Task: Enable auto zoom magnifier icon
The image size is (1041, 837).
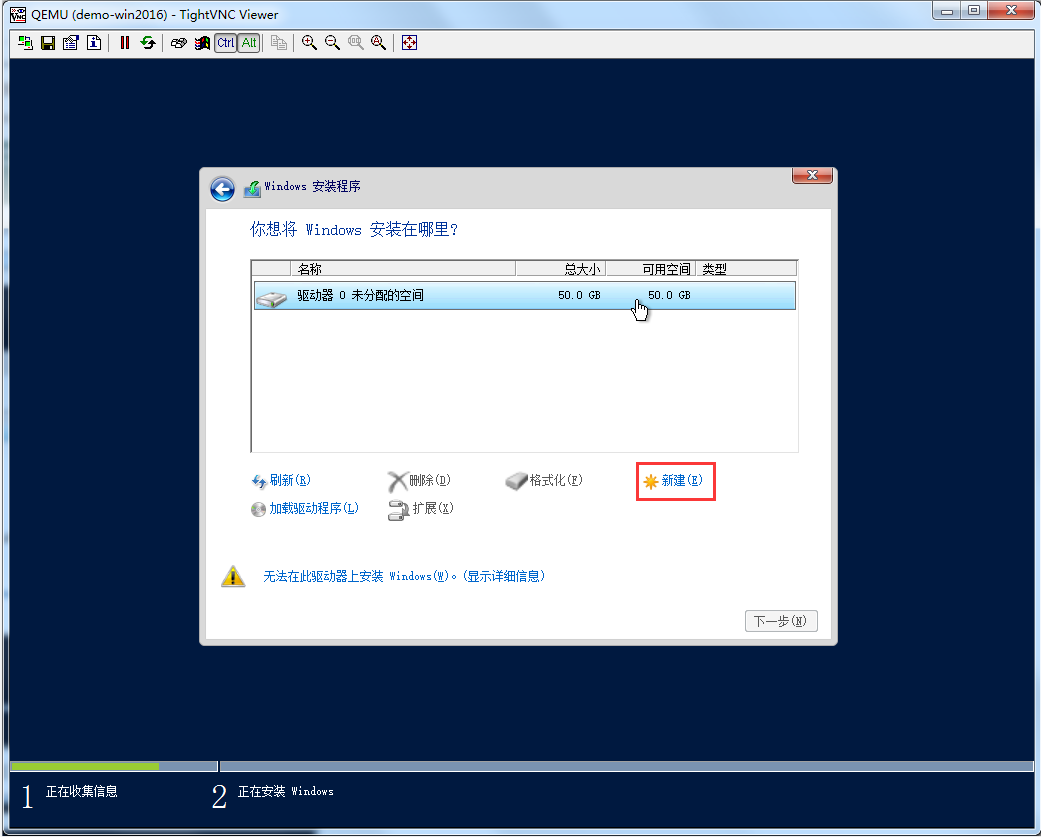Action: tap(378, 43)
